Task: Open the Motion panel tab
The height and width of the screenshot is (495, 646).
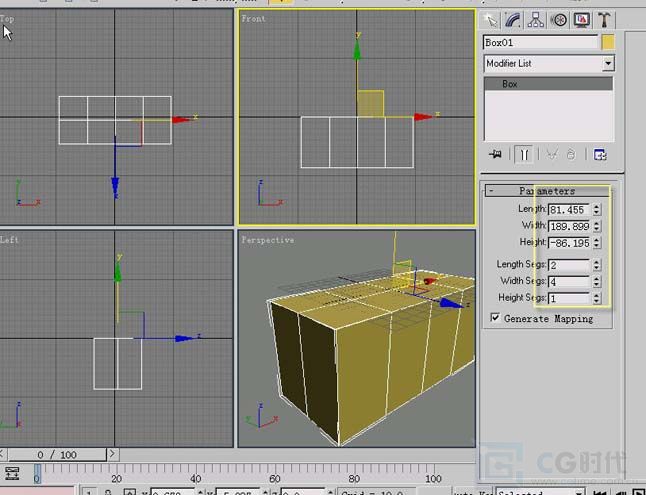Action: coord(559,20)
